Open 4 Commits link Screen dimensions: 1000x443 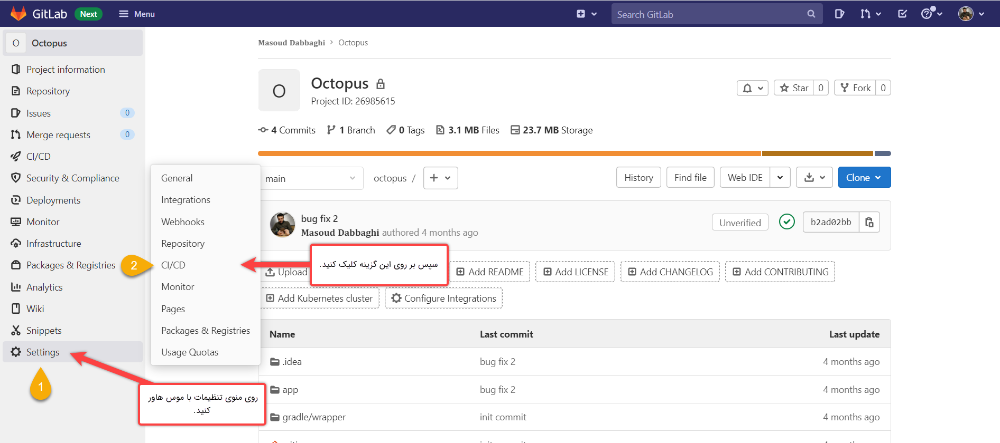287,130
